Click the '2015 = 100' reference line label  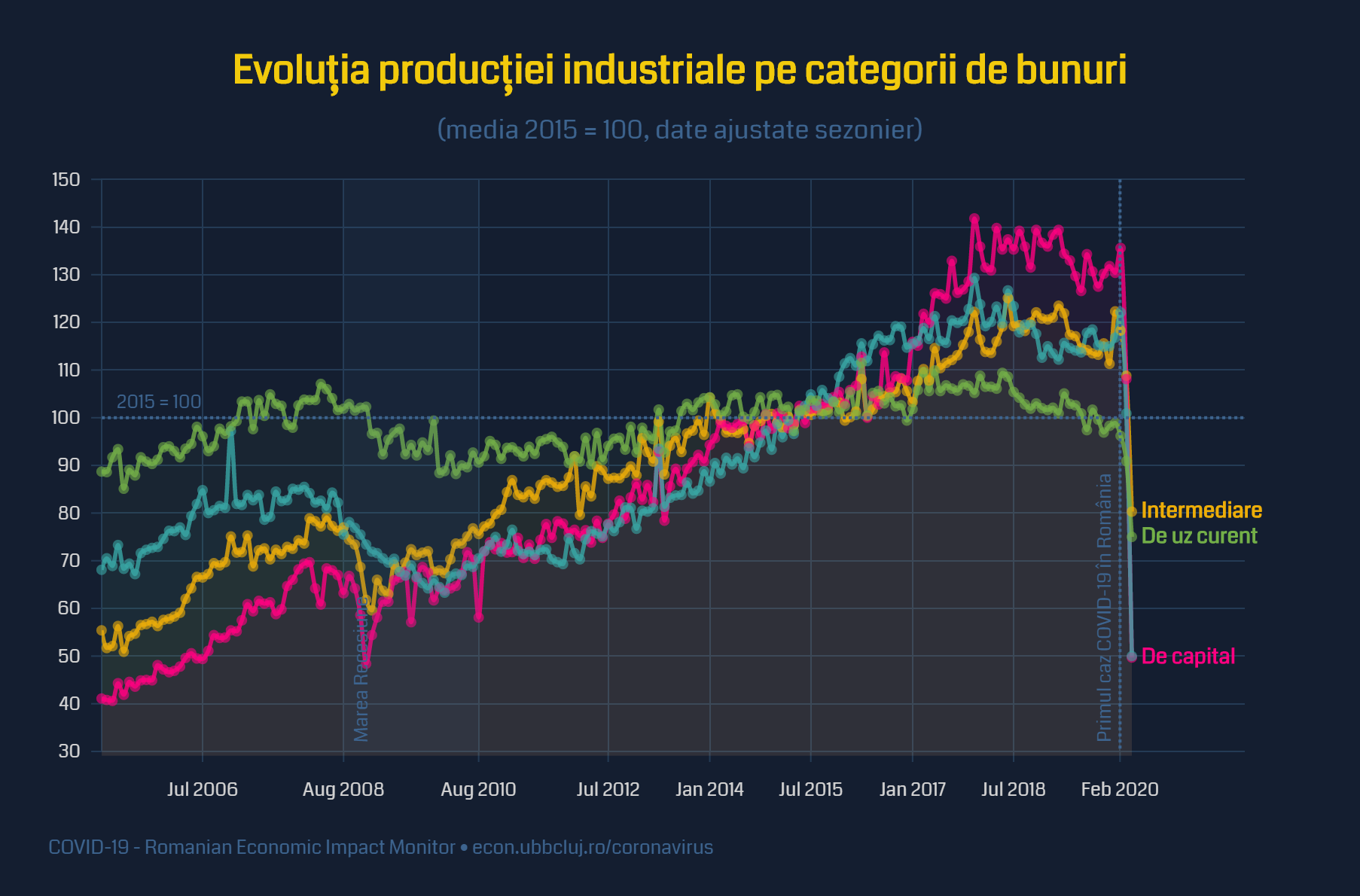pyautogui.click(x=159, y=402)
